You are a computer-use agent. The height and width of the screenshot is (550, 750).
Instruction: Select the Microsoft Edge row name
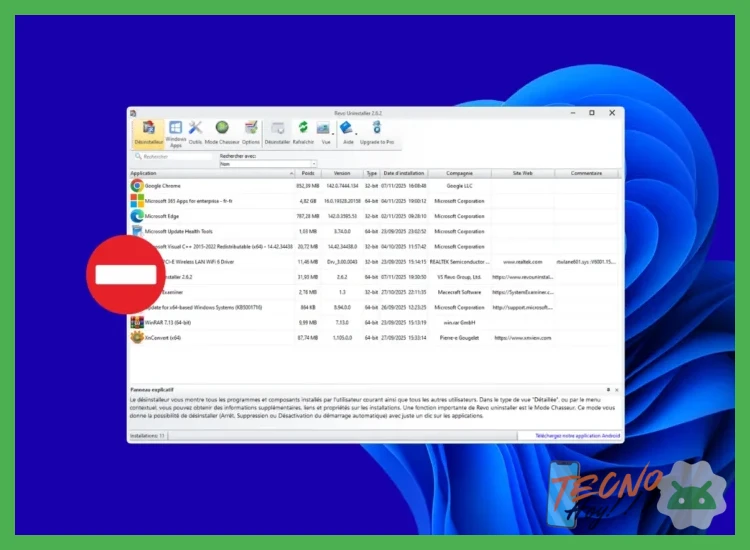point(162,216)
